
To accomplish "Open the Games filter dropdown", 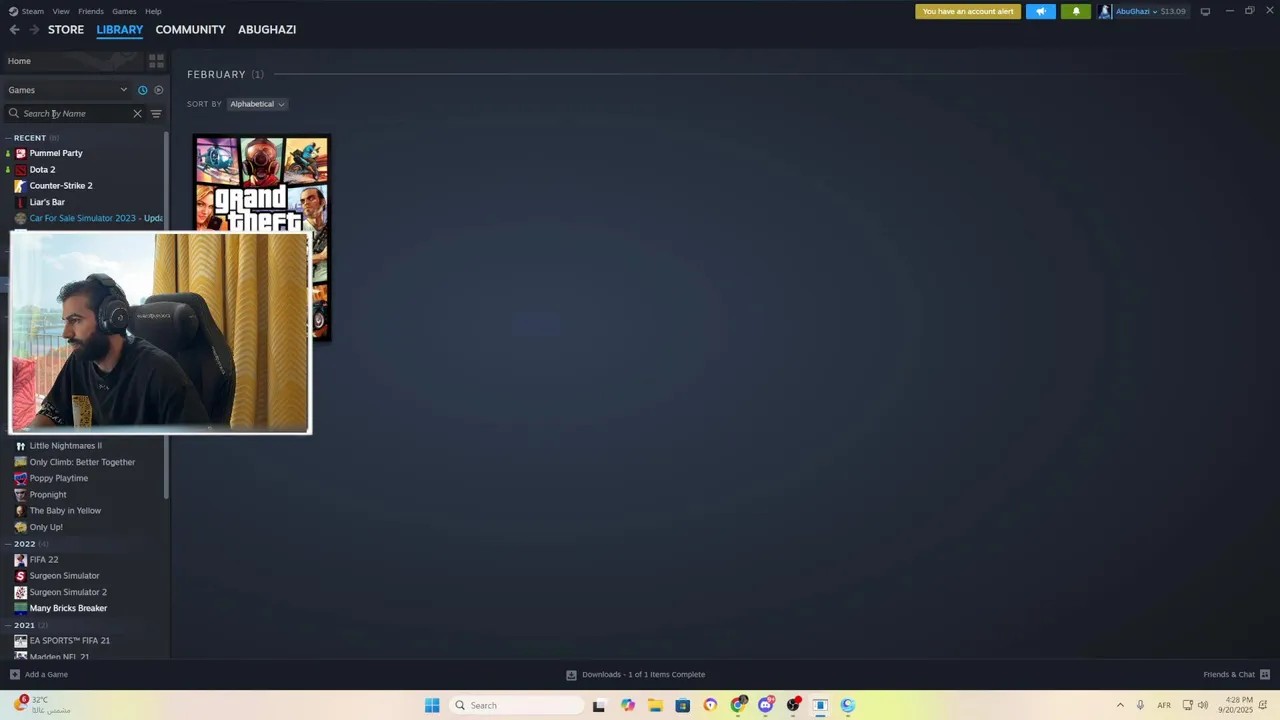I will pyautogui.click(x=68, y=90).
